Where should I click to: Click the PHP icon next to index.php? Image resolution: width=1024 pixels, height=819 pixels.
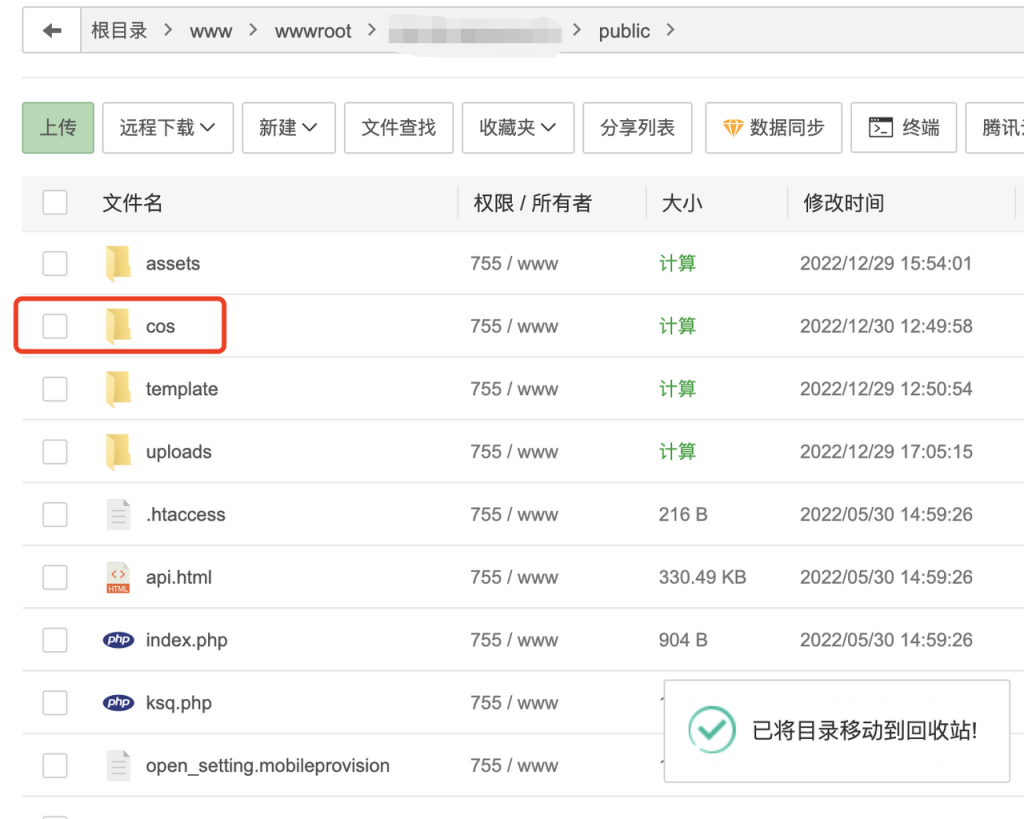point(117,640)
